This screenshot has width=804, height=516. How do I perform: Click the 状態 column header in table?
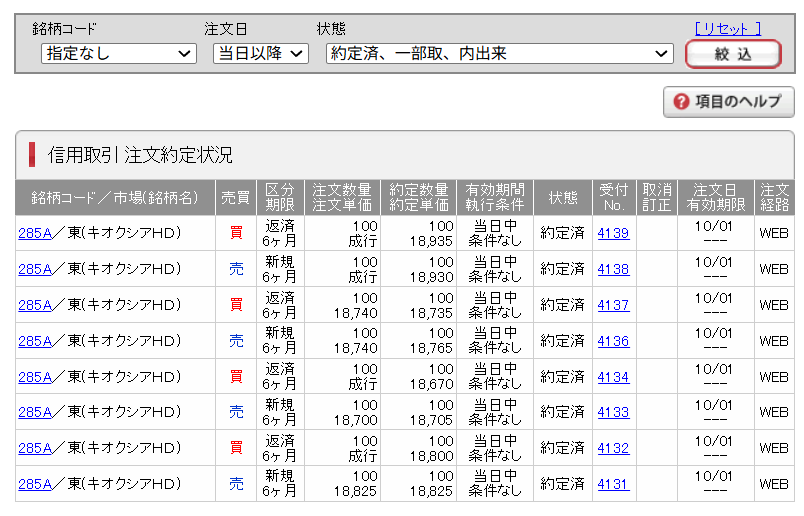point(563,197)
